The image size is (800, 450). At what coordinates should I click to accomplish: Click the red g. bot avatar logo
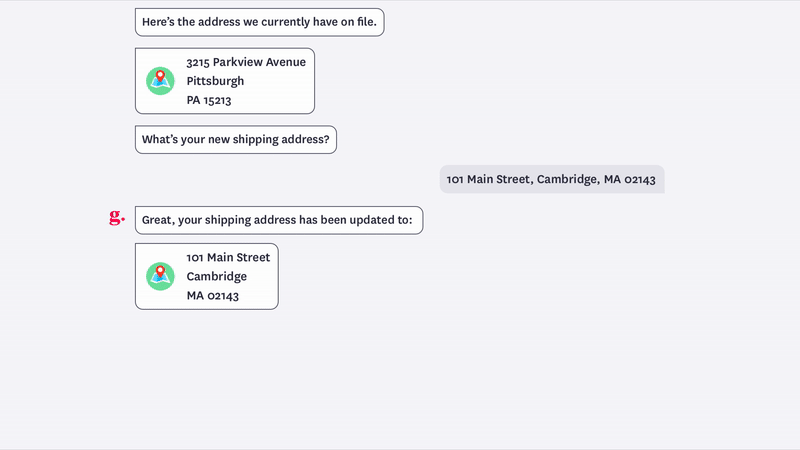(x=117, y=217)
